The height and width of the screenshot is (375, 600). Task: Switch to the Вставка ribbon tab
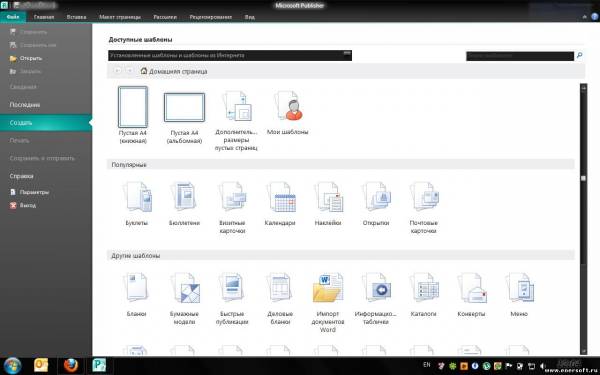click(x=76, y=17)
